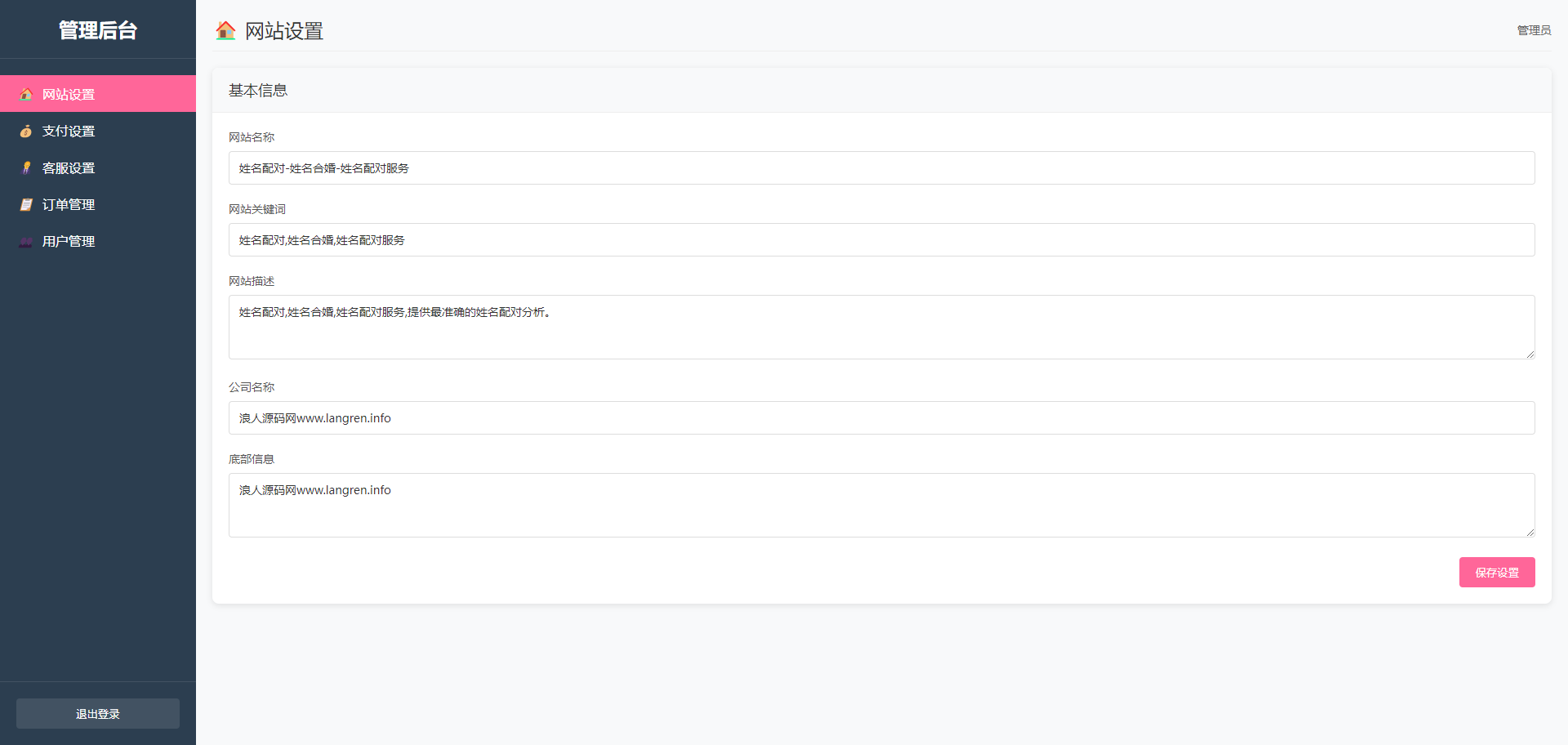Click the house icon beside 网站设置 in sidebar
Image resolution: width=1568 pixels, height=745 pixels.
pos(26,94)
